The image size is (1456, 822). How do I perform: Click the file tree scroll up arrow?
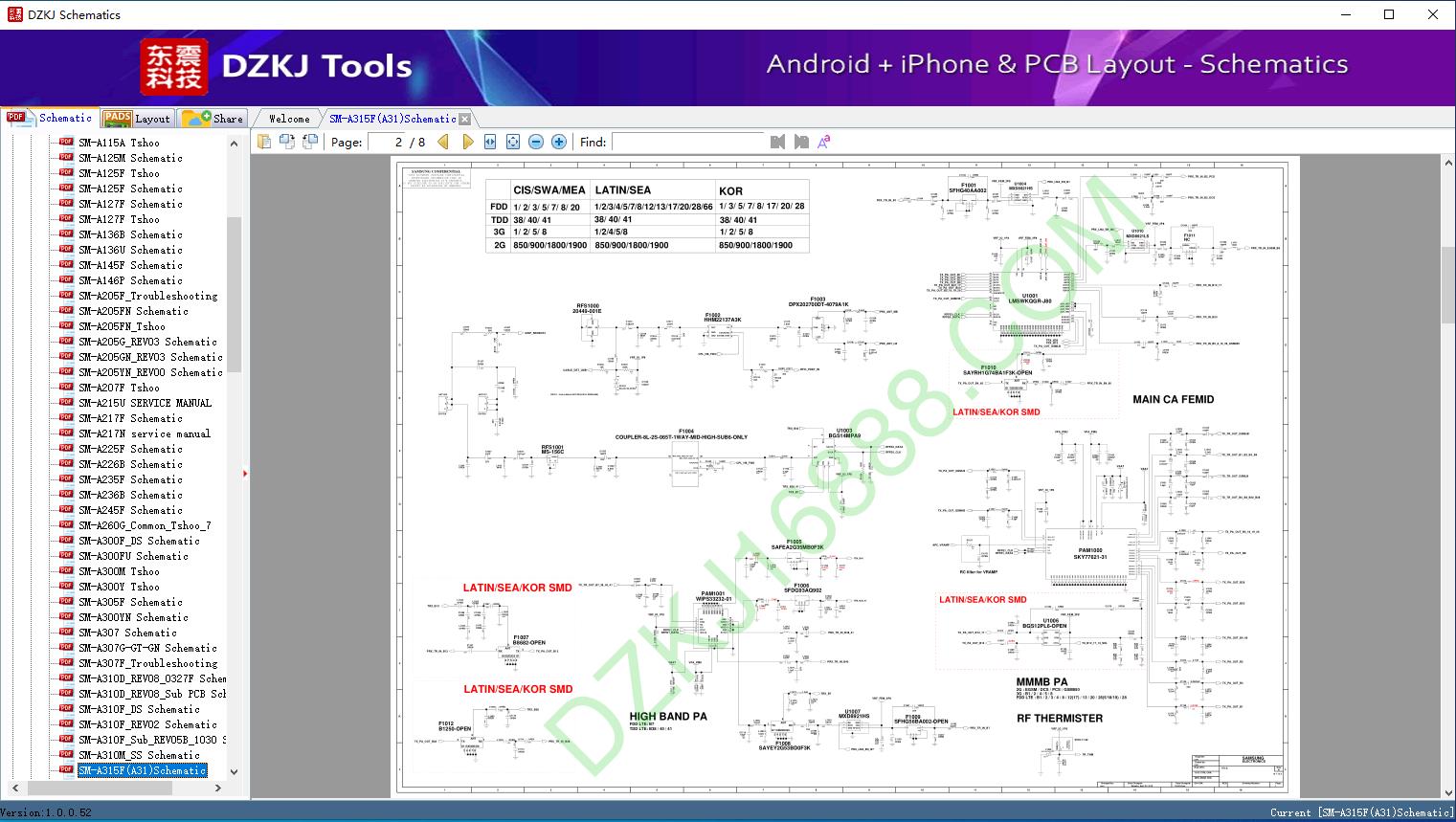point(234,144)
